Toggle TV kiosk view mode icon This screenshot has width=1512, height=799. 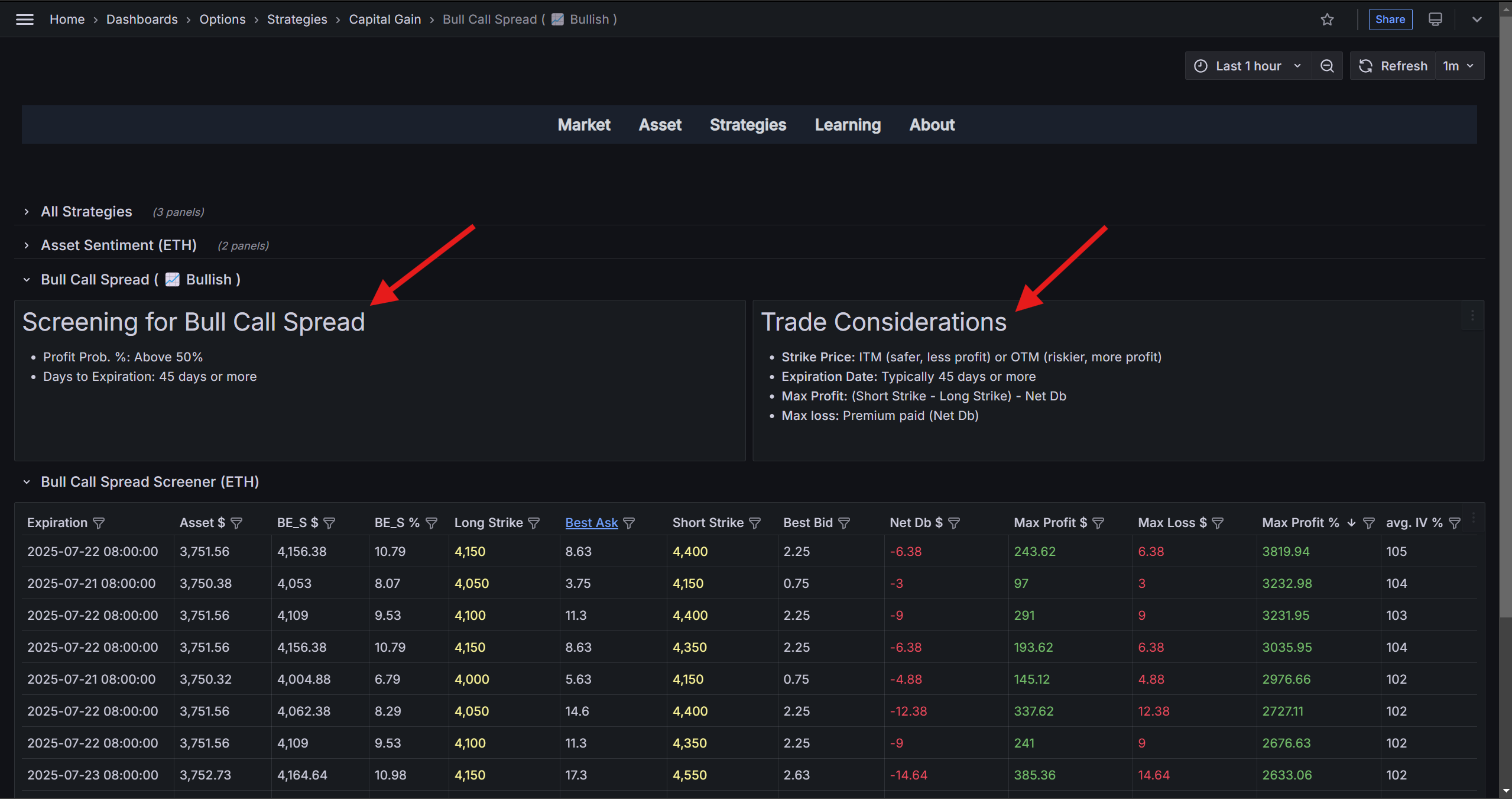1435,20
